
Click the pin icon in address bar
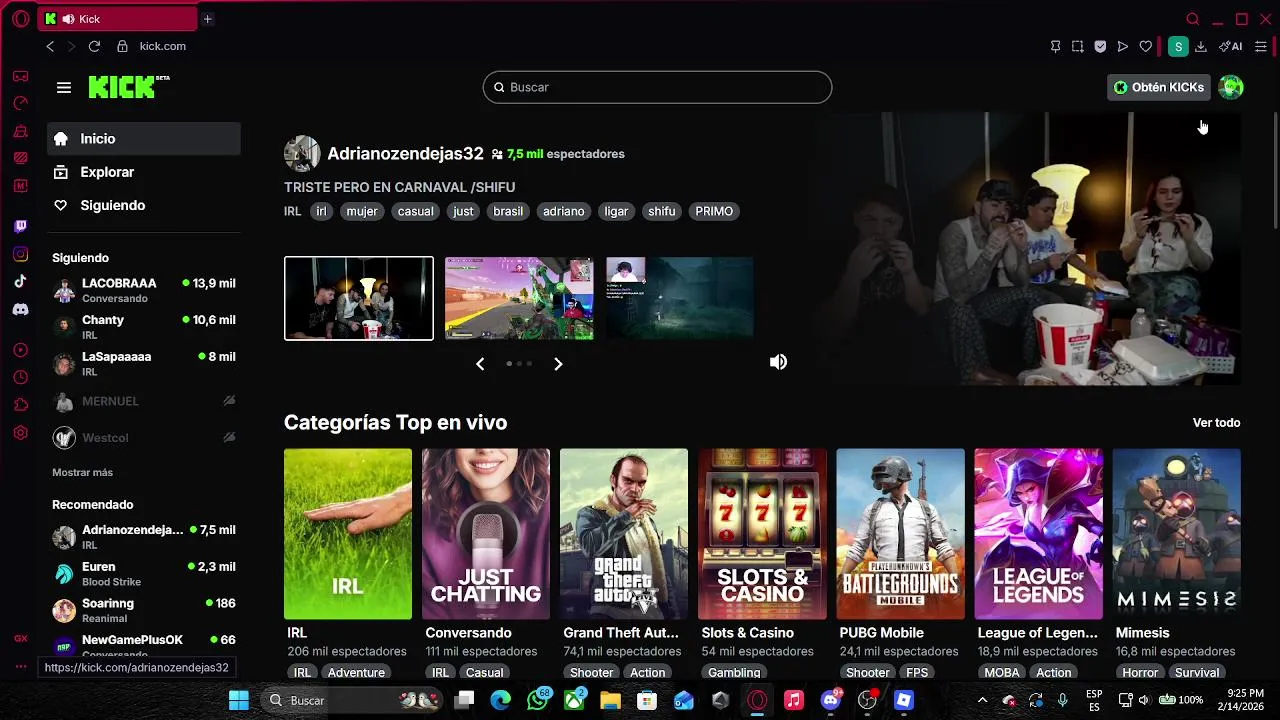[x=1055, y=46]
